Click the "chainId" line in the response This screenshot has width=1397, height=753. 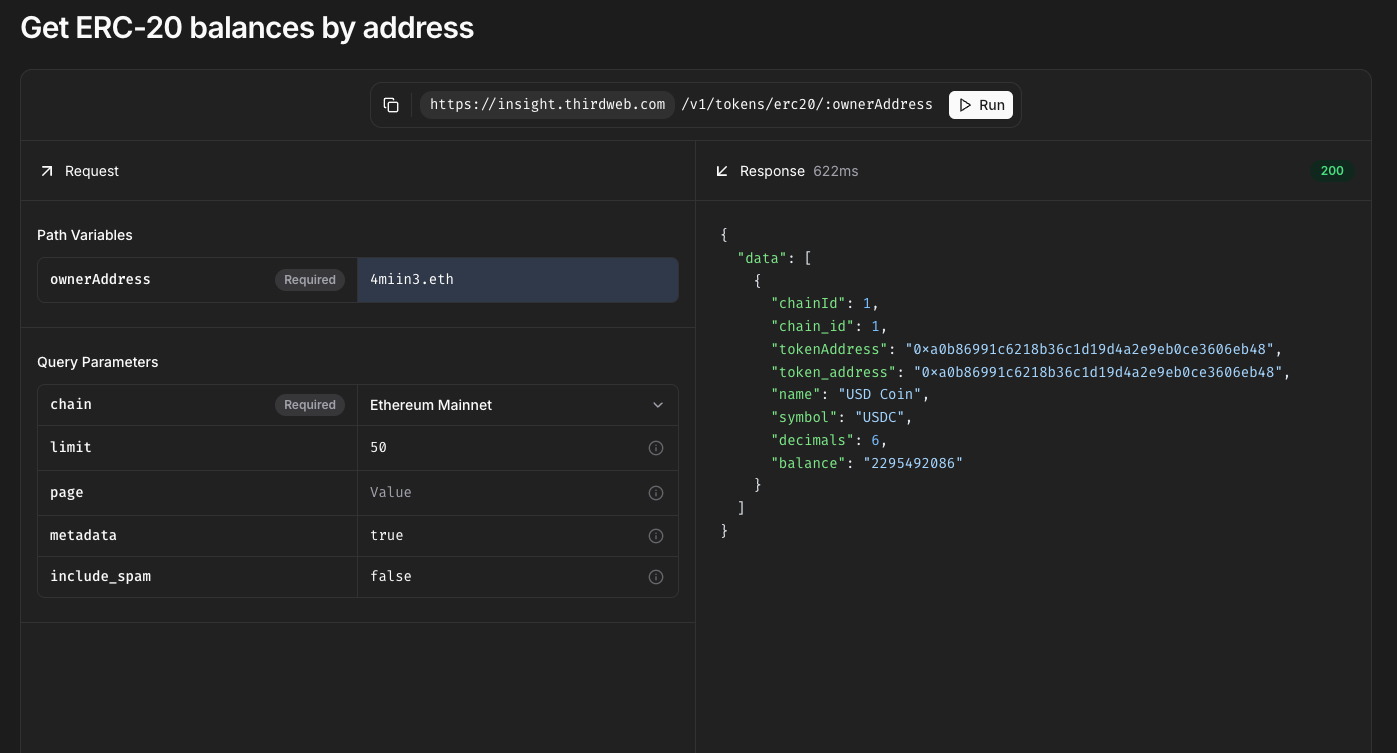click(x=825, y=303)
